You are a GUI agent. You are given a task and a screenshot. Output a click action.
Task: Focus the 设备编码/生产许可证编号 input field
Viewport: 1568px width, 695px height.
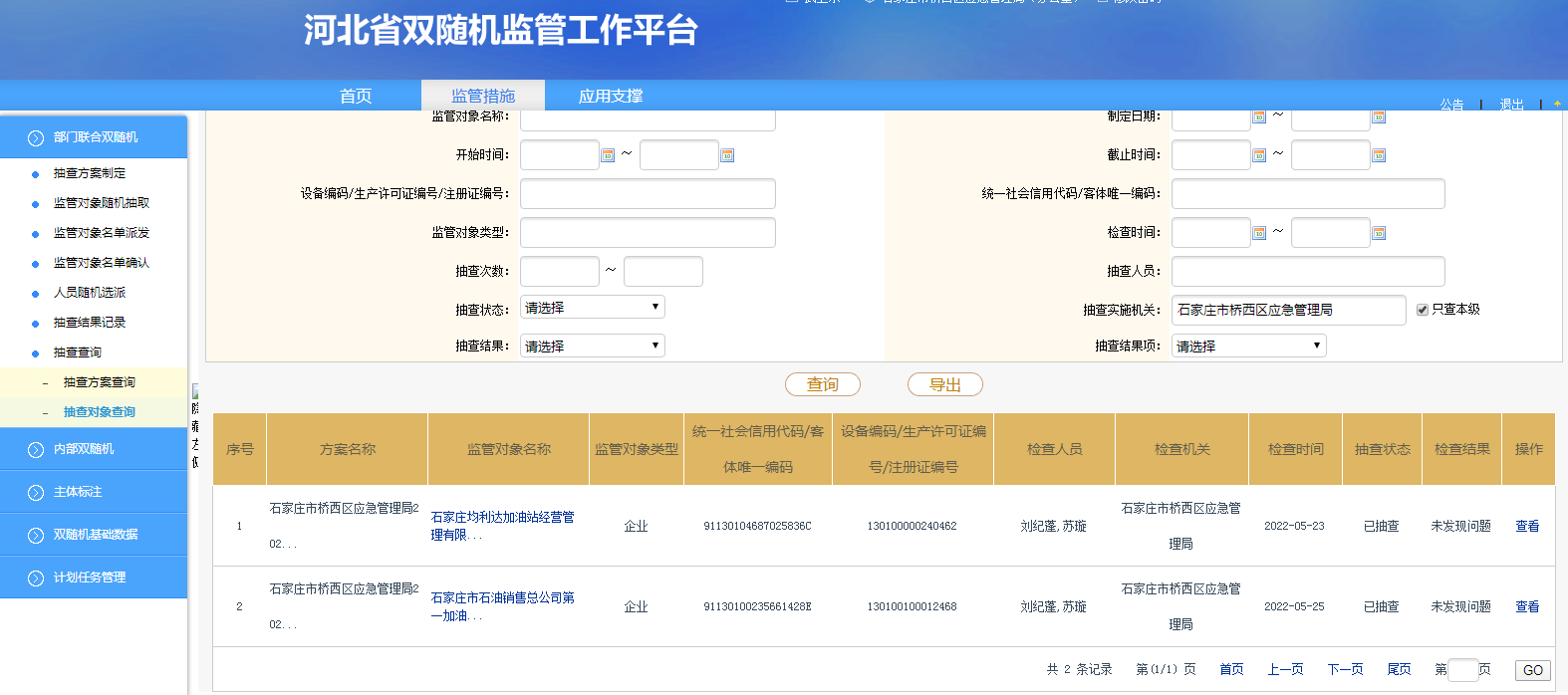648,193
